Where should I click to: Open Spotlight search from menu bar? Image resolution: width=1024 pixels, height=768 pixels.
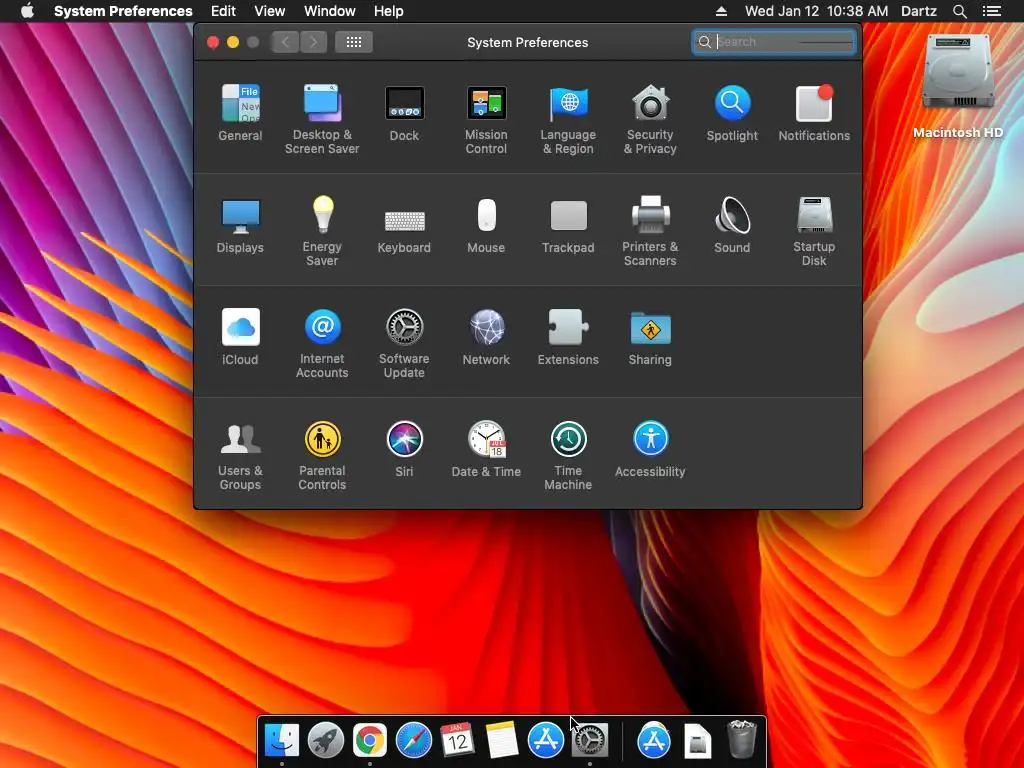959,11
